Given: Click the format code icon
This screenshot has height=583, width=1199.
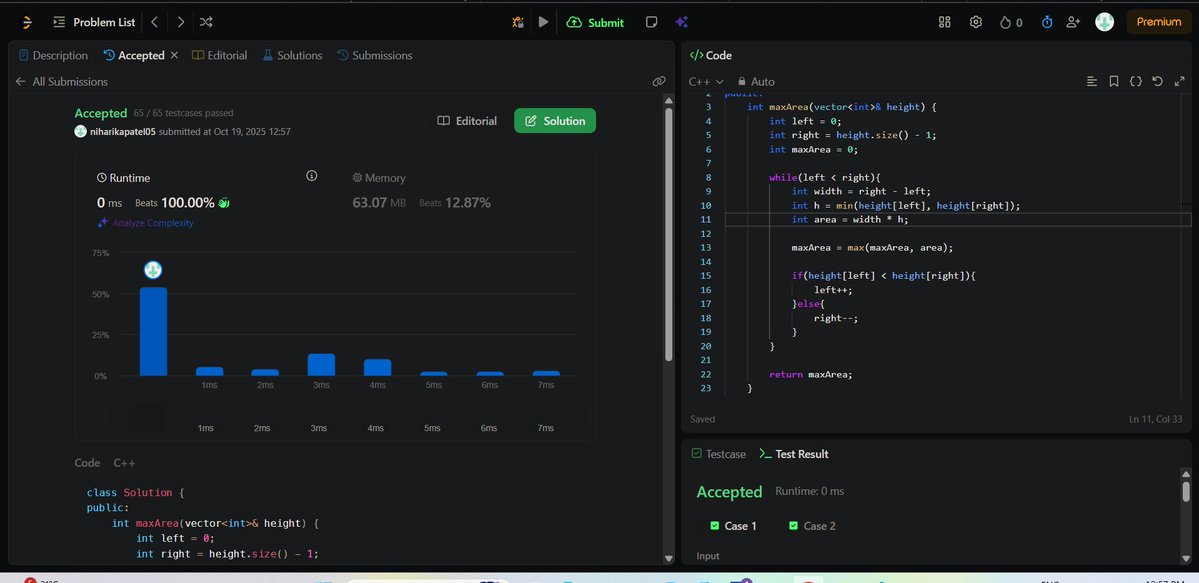Looking at the screenshot, I should tap(1092, 81).
